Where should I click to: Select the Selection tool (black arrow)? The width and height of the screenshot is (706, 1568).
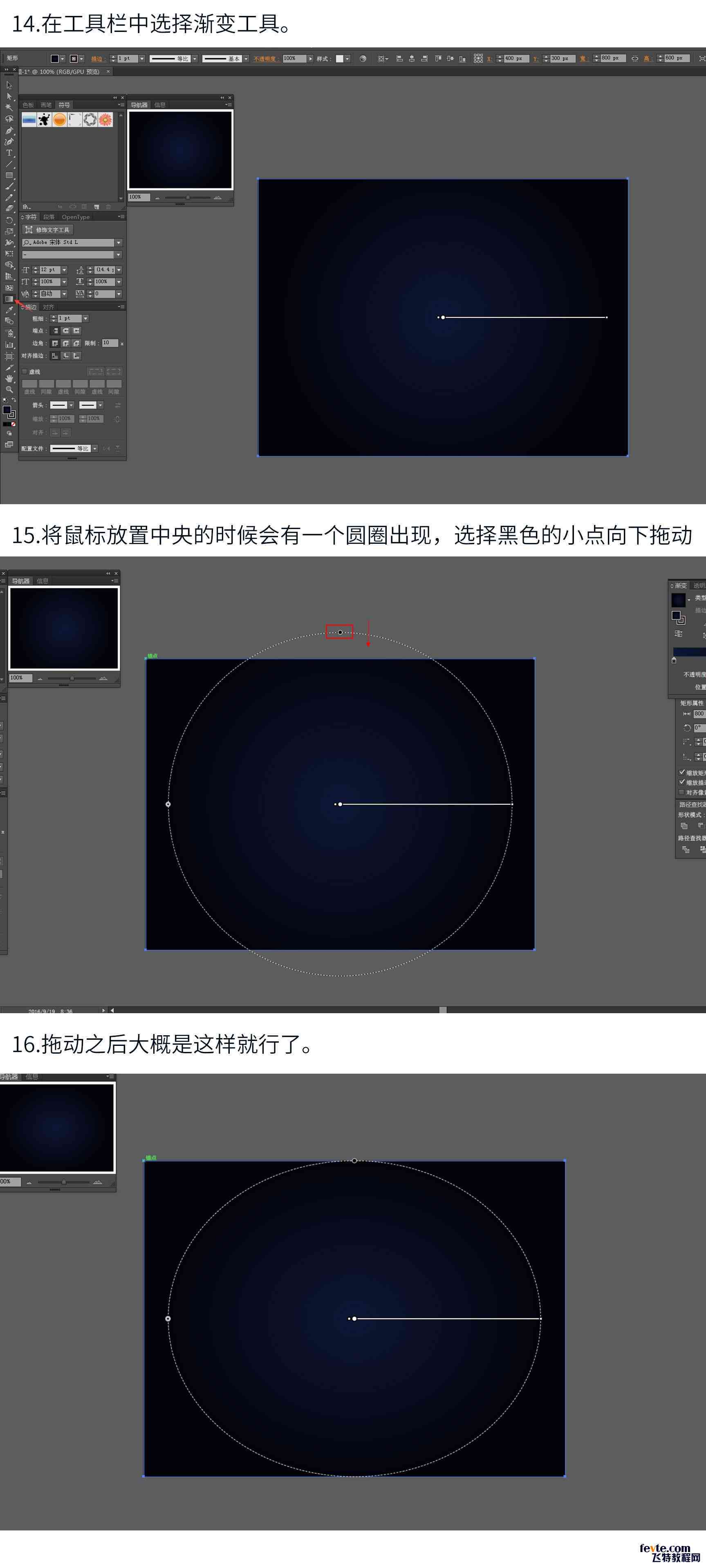pyautogui.click(x=9, y=86)
